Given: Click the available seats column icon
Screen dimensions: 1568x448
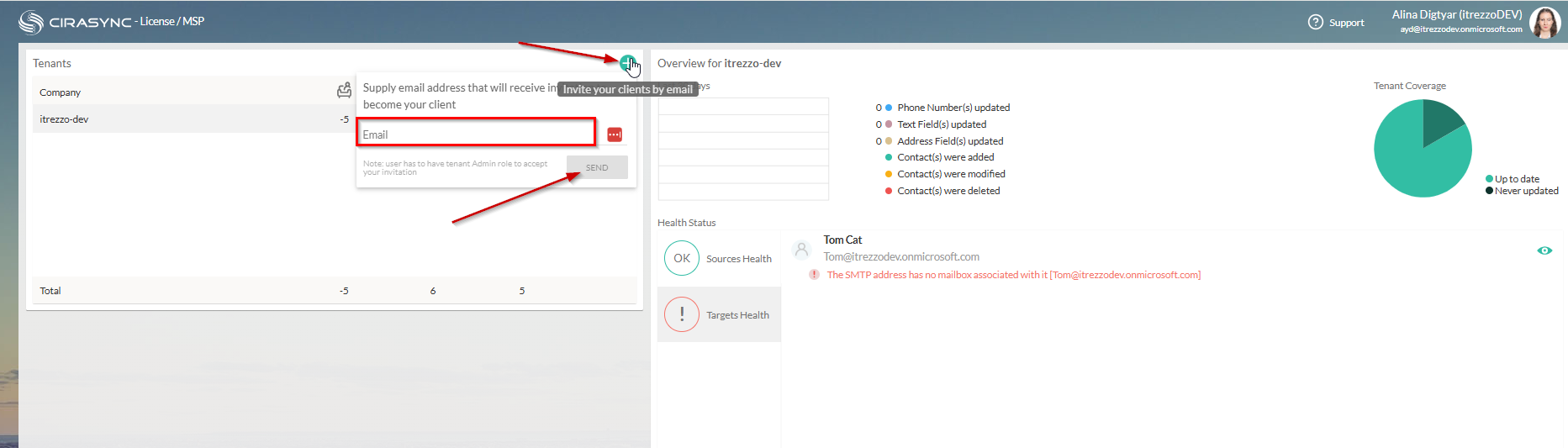Looking at the screenshot, I should tap(344, 91).
